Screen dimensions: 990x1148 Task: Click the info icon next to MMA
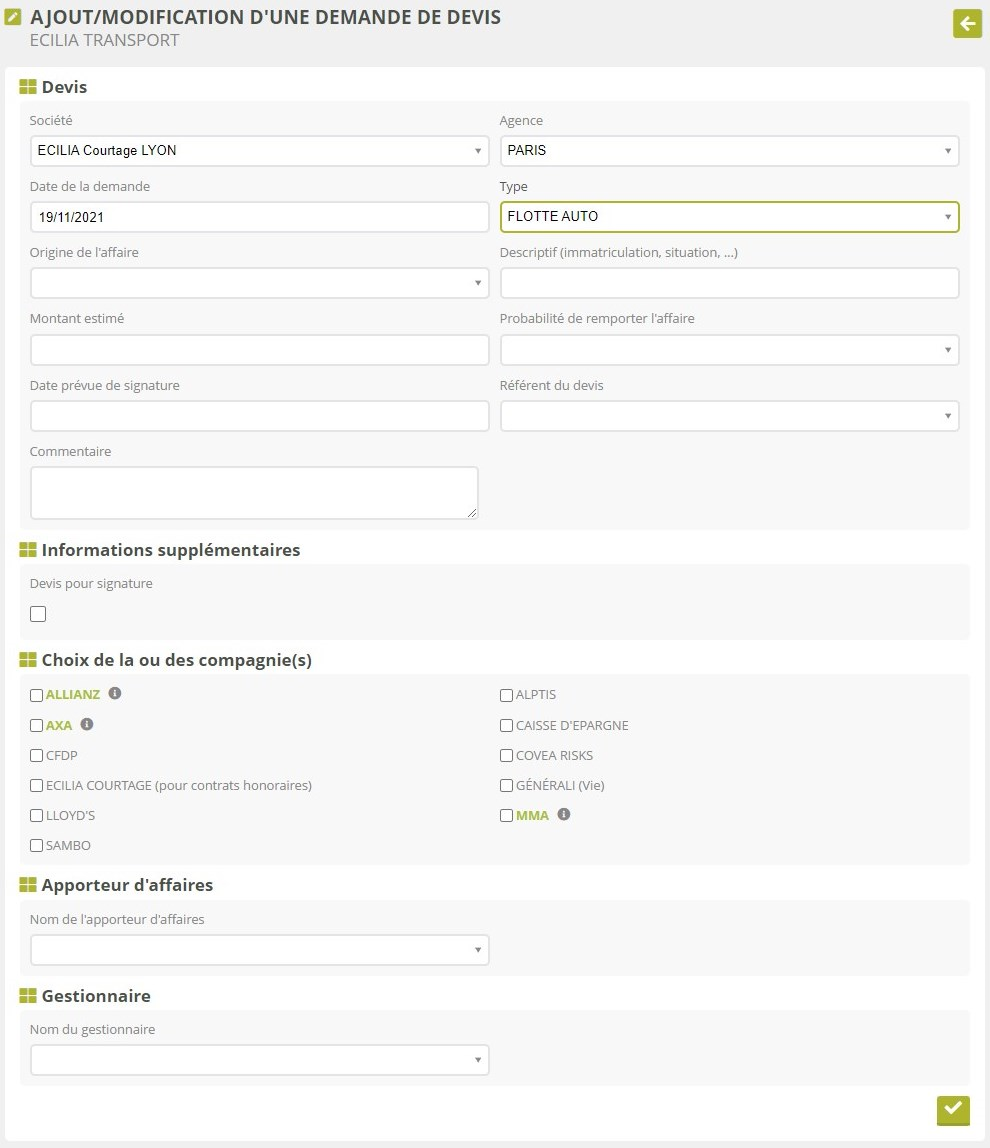(564, 815)
